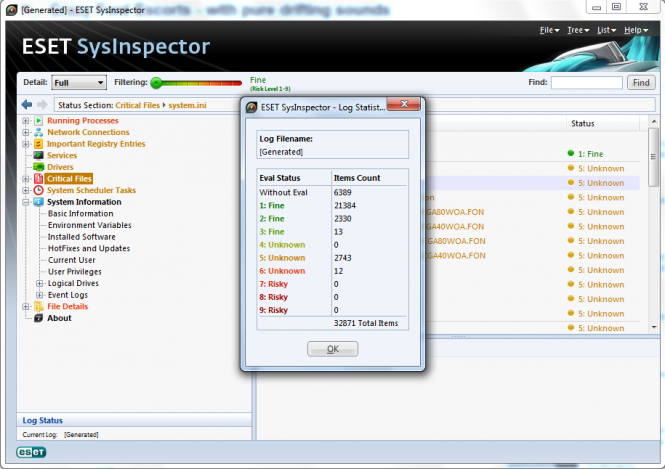Click the ESET SysInspector title bar app icon
Screen dimensions: 665x469
[12, 10]
